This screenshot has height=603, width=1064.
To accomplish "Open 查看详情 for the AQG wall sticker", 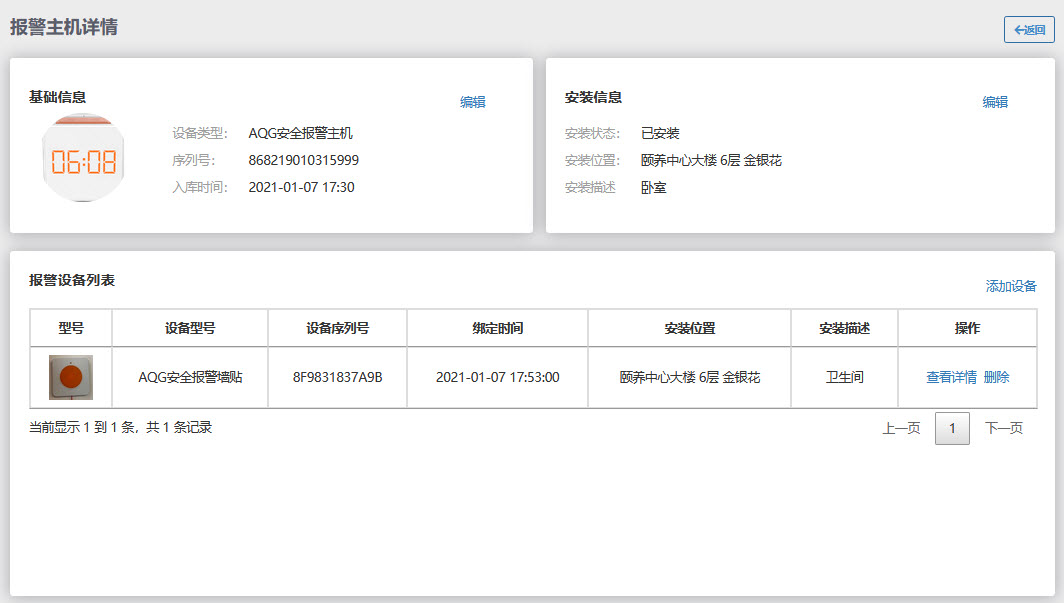I will 951,377.
